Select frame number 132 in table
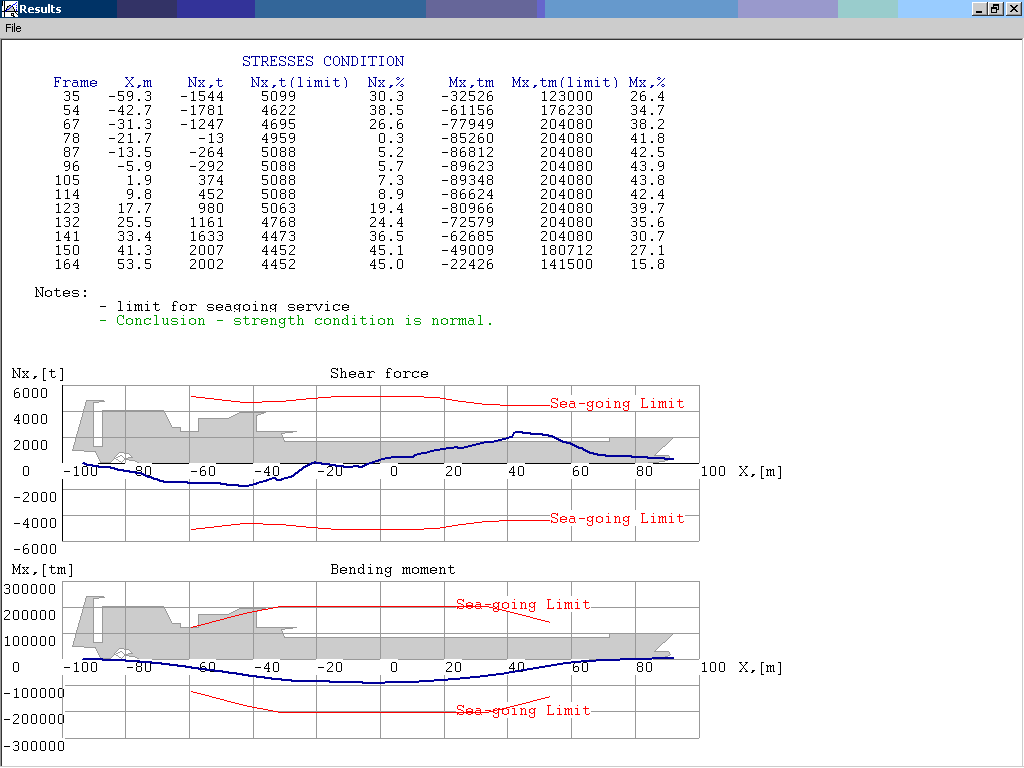The height and width of the screenshot is (768, 1024). (67, 223)
